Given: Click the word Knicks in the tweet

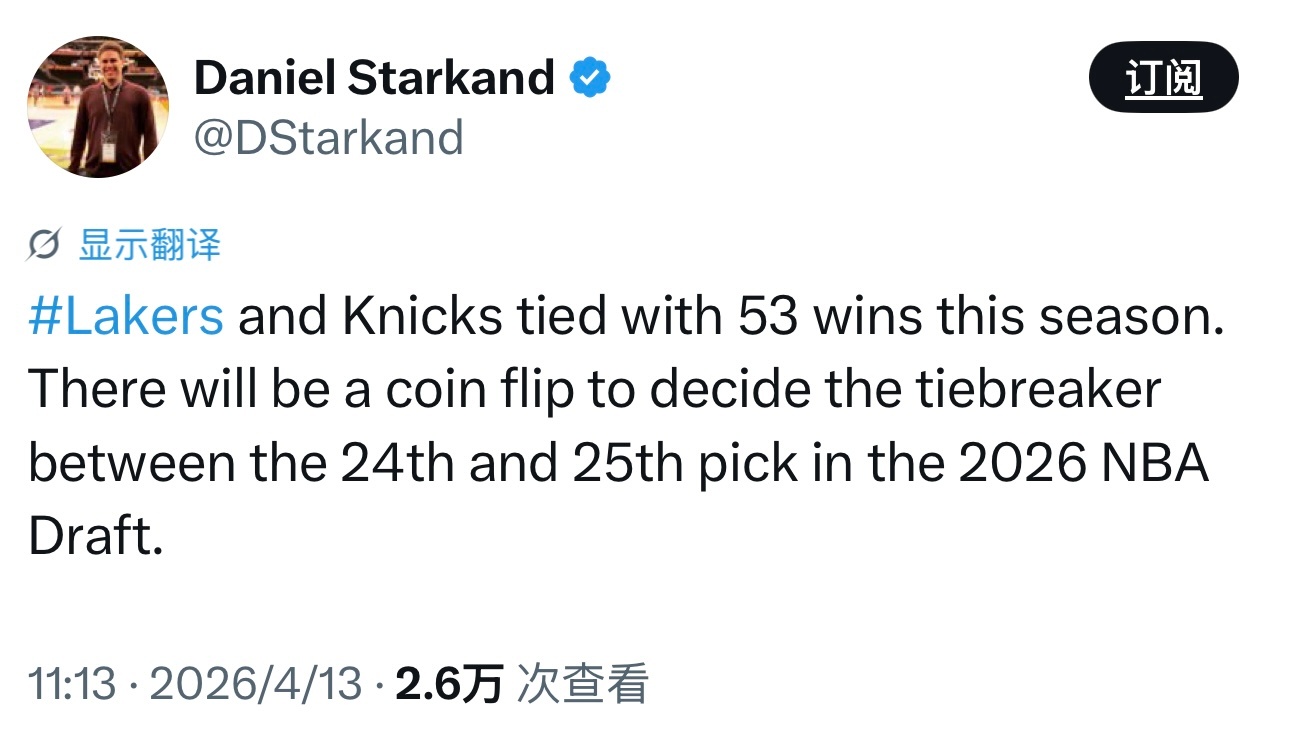Looking at the screenshot, I should (422, 317).
